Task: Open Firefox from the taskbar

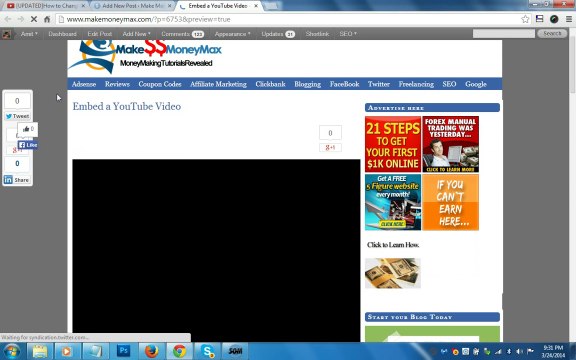Action: coord(151,351)
